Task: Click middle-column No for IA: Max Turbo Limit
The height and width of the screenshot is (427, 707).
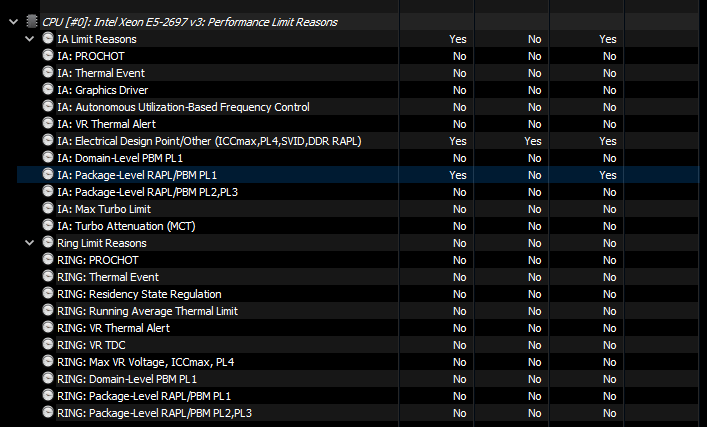Action: (x=535, y=209)
